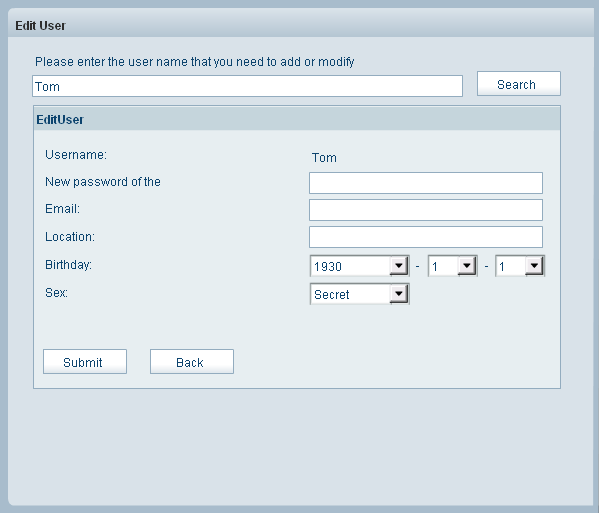Expand the birthday month dropdown arrow

tap(467, 265)
